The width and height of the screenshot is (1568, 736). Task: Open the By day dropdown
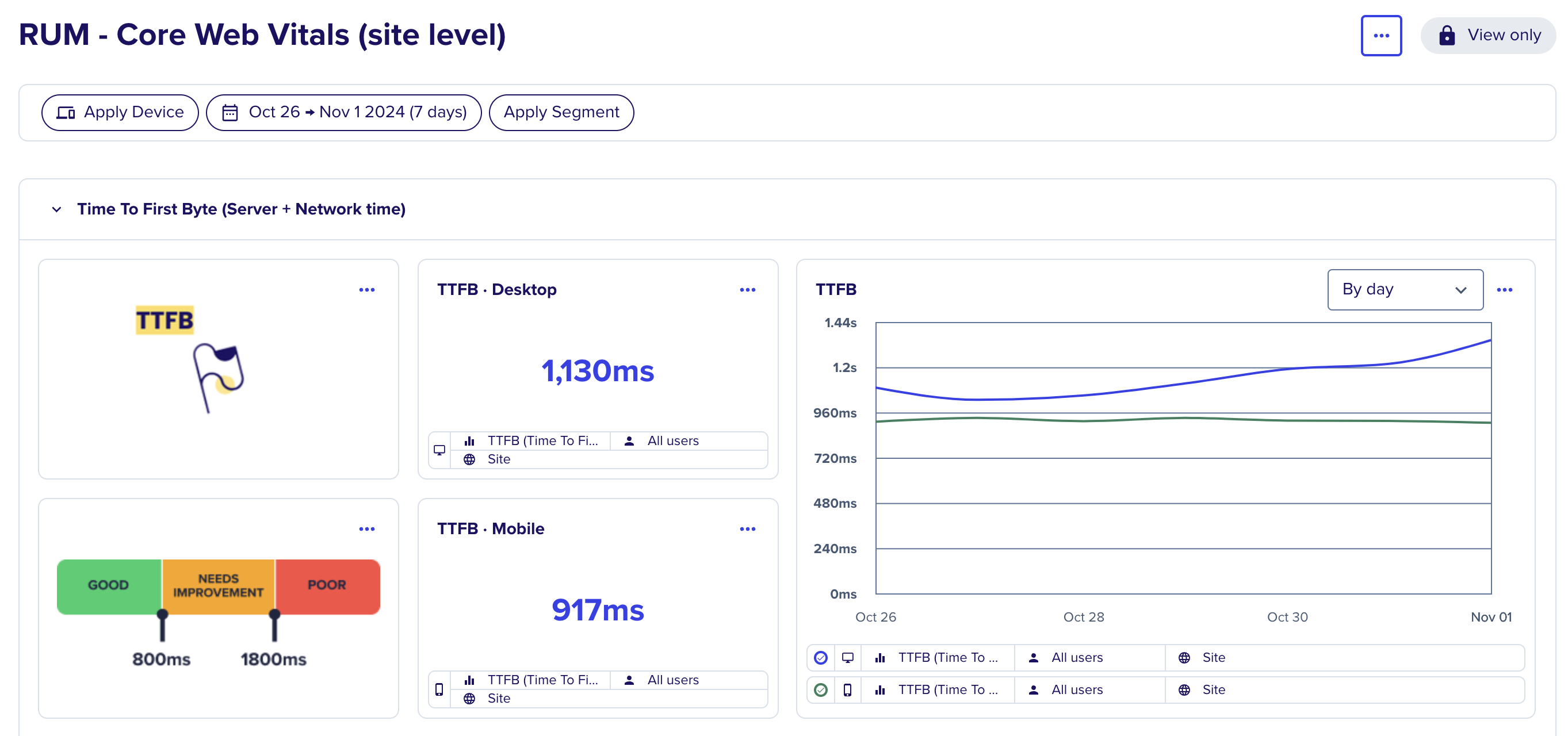click(x=1404, y=290)
